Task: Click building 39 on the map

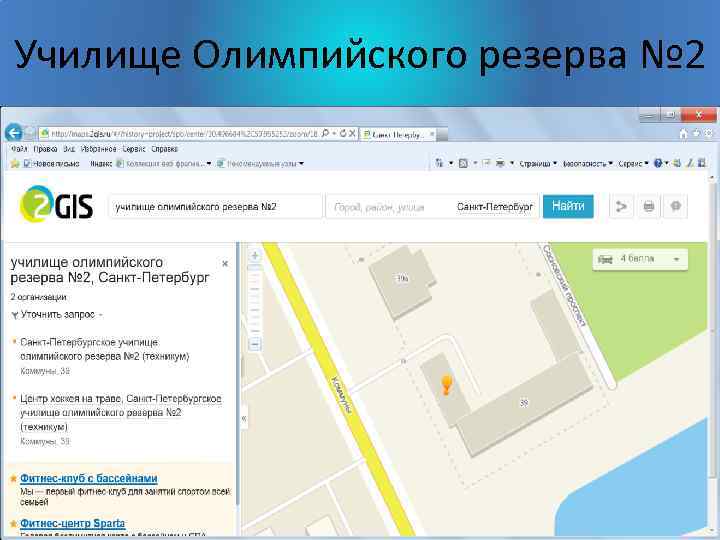Action: 523,403
